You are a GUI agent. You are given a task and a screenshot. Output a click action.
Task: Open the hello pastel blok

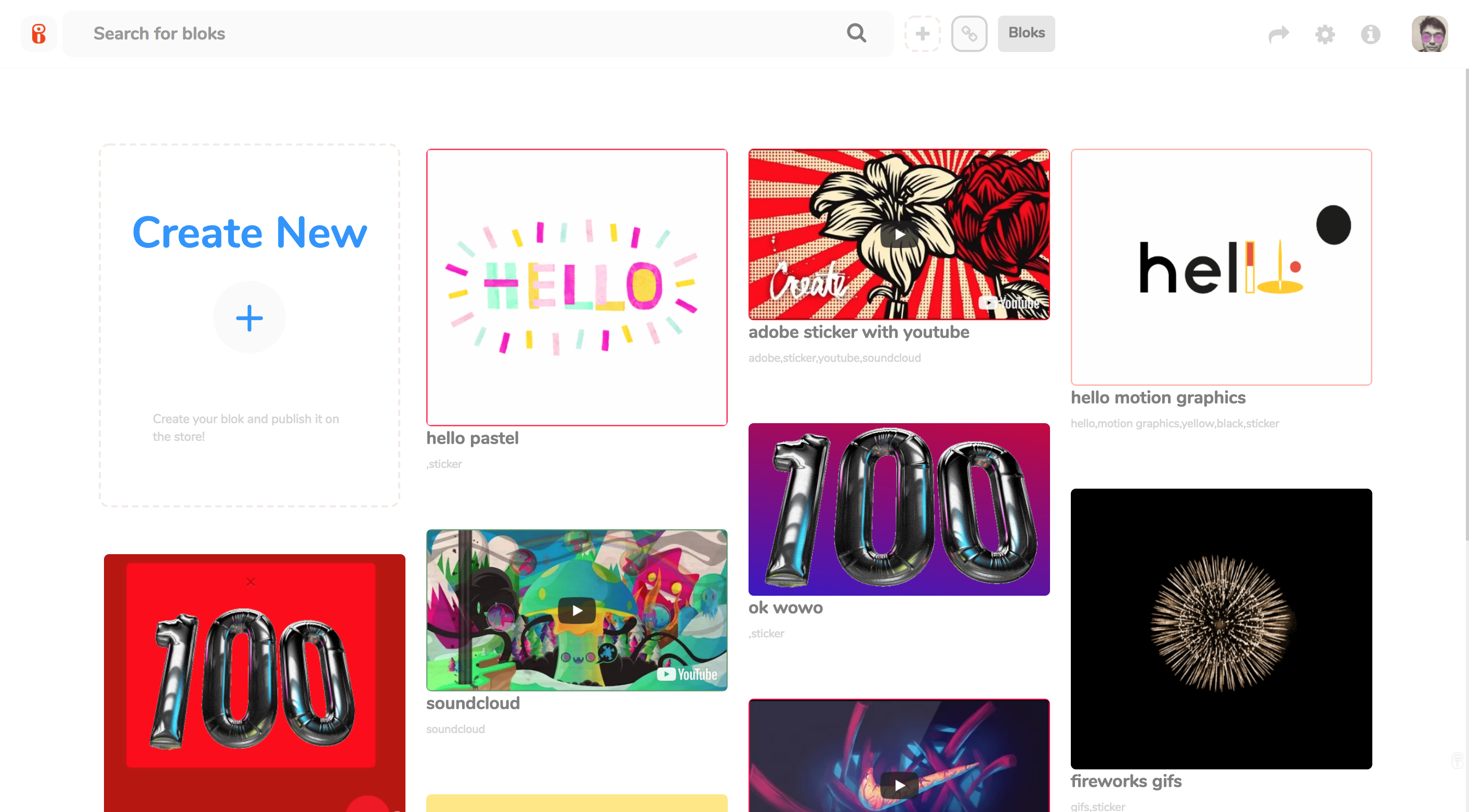(576, 287)
